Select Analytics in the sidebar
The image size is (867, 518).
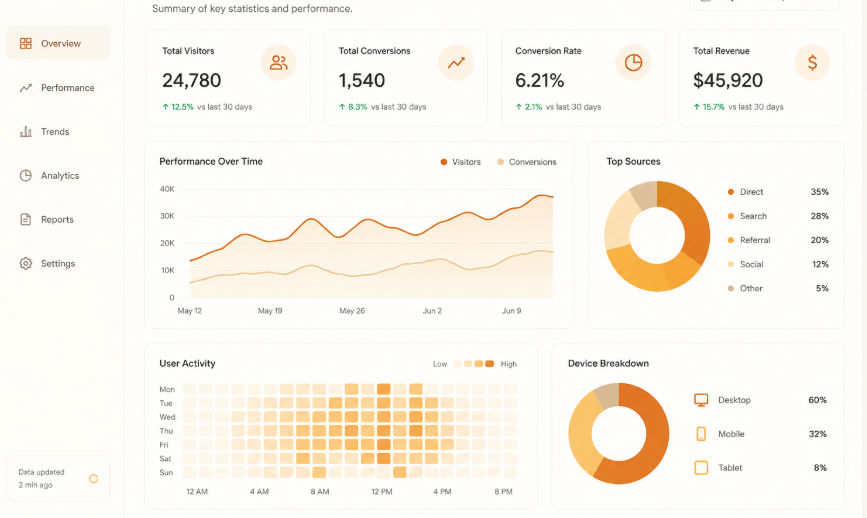(58, 175)
